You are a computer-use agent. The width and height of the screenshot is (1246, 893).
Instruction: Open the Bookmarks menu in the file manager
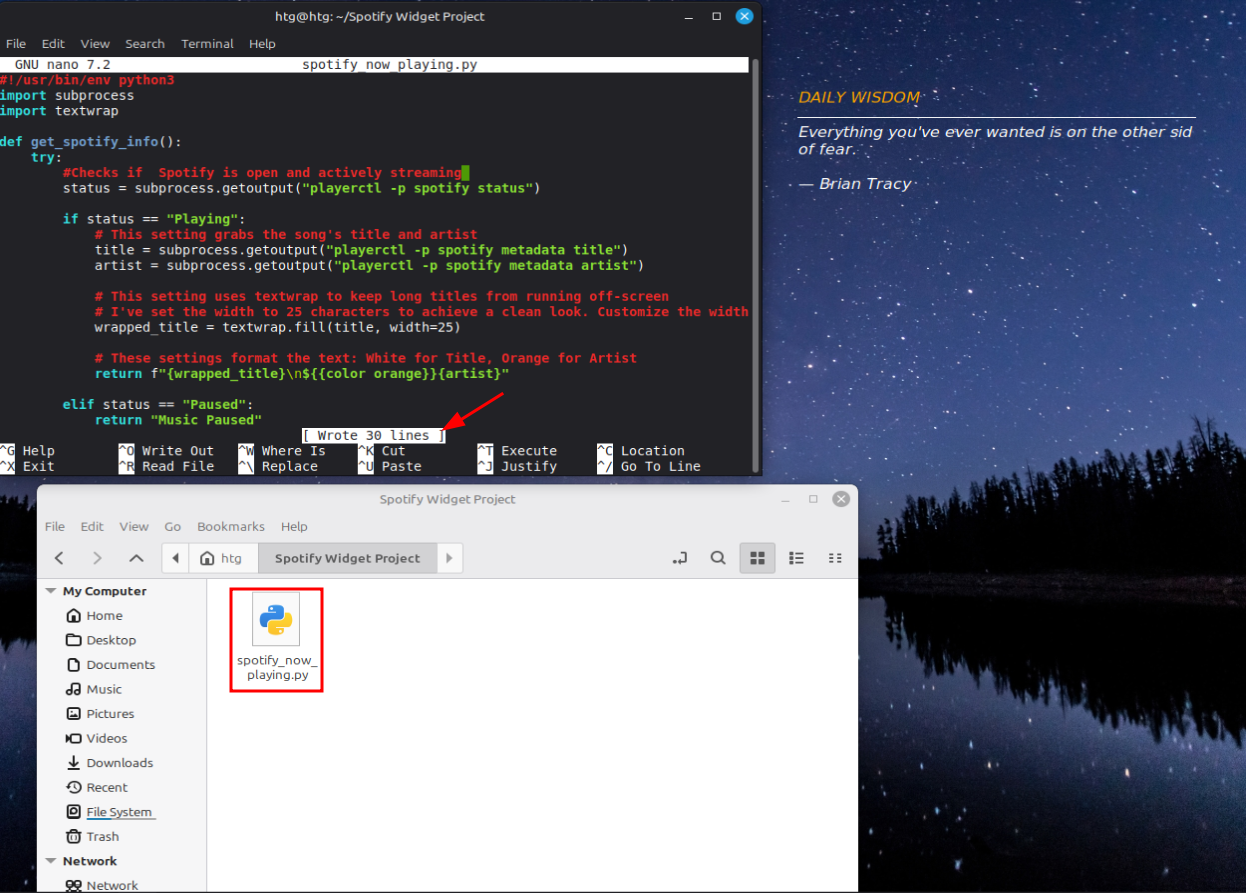tap(231, 526)
